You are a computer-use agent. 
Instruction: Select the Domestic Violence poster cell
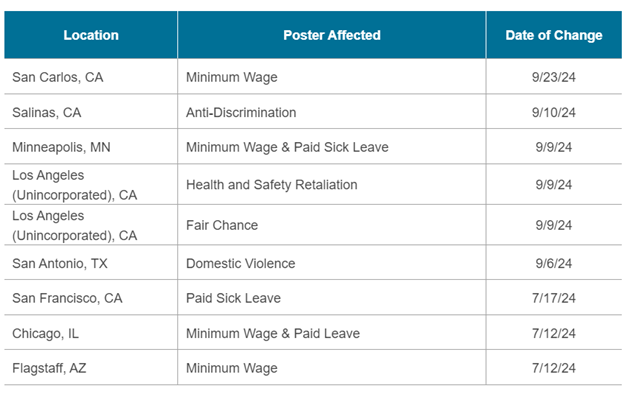pyautogui.click(x=240, y=263)
